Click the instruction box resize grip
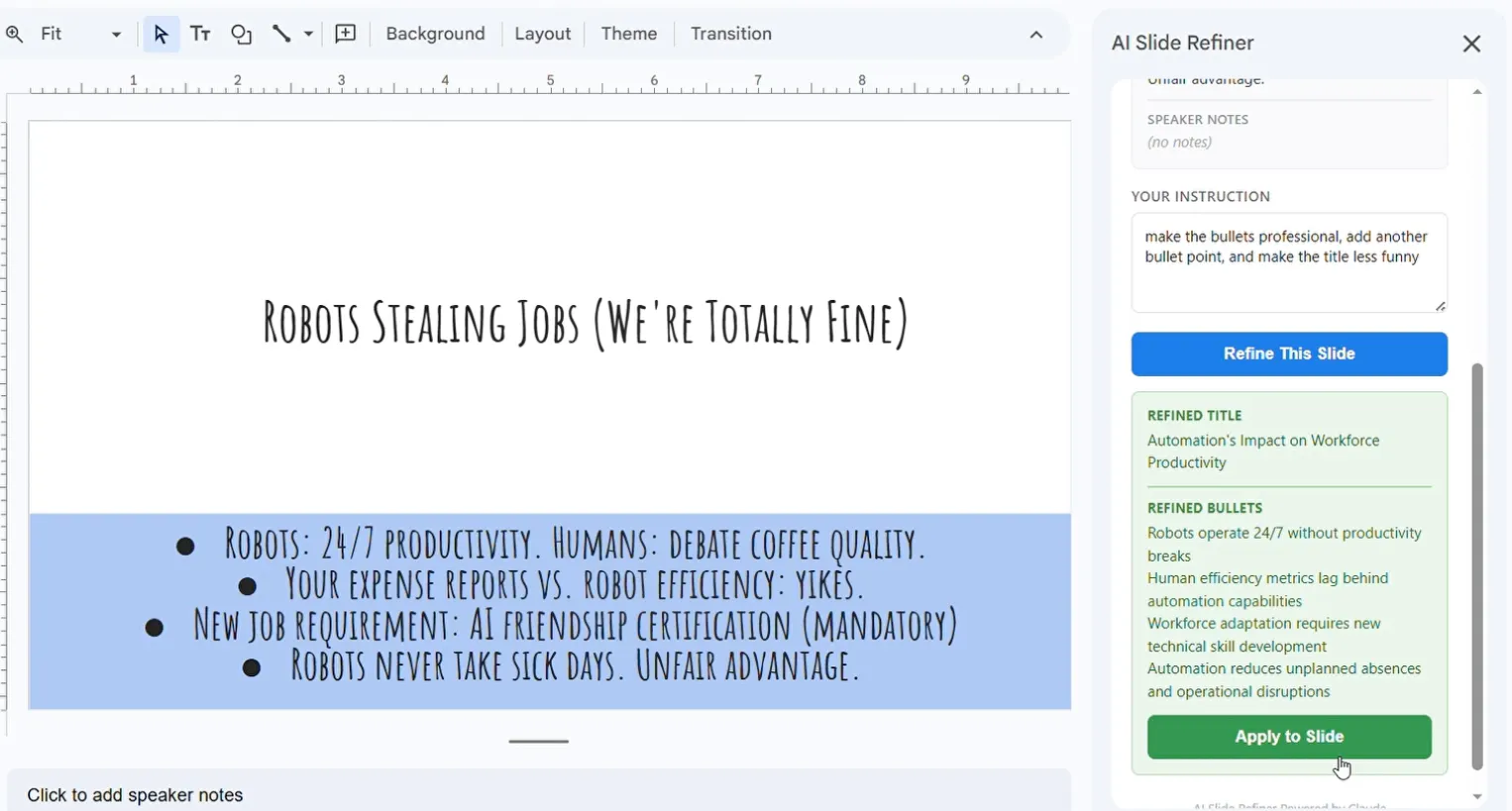The height and width of the screenshot is (811, 1512). point(1441,306)
